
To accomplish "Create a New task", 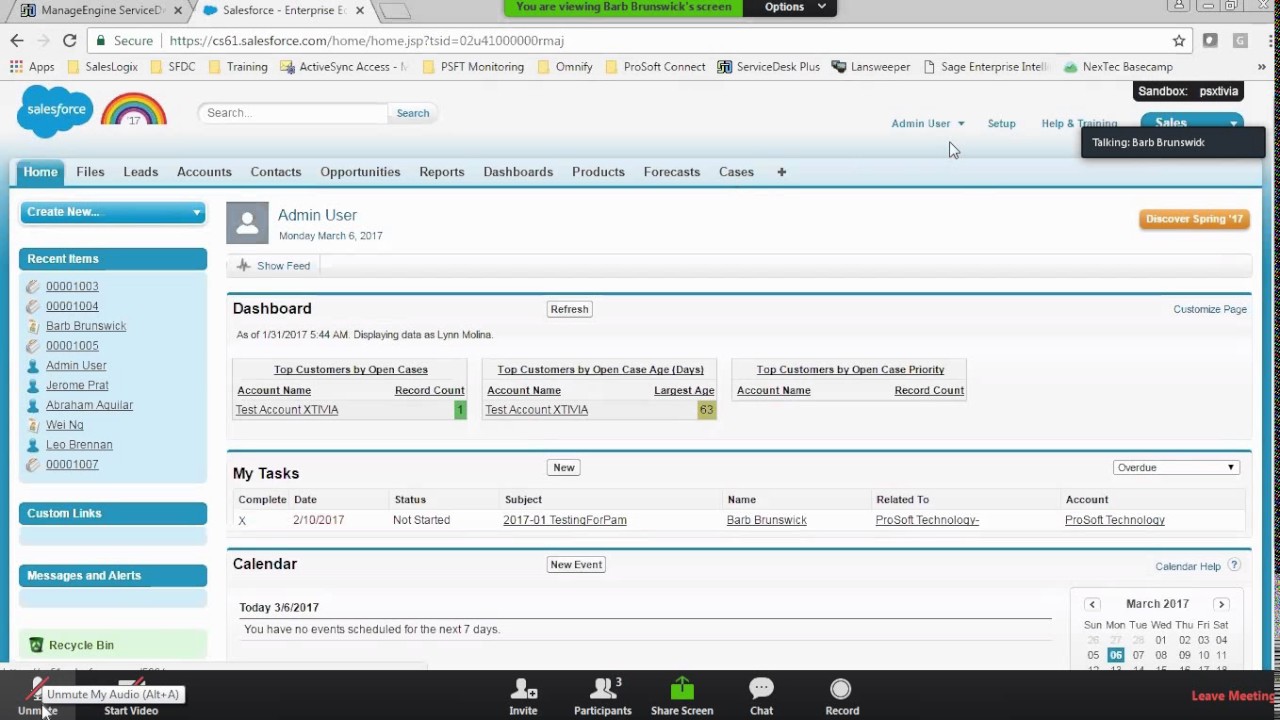I will click(x=564, y=468).
